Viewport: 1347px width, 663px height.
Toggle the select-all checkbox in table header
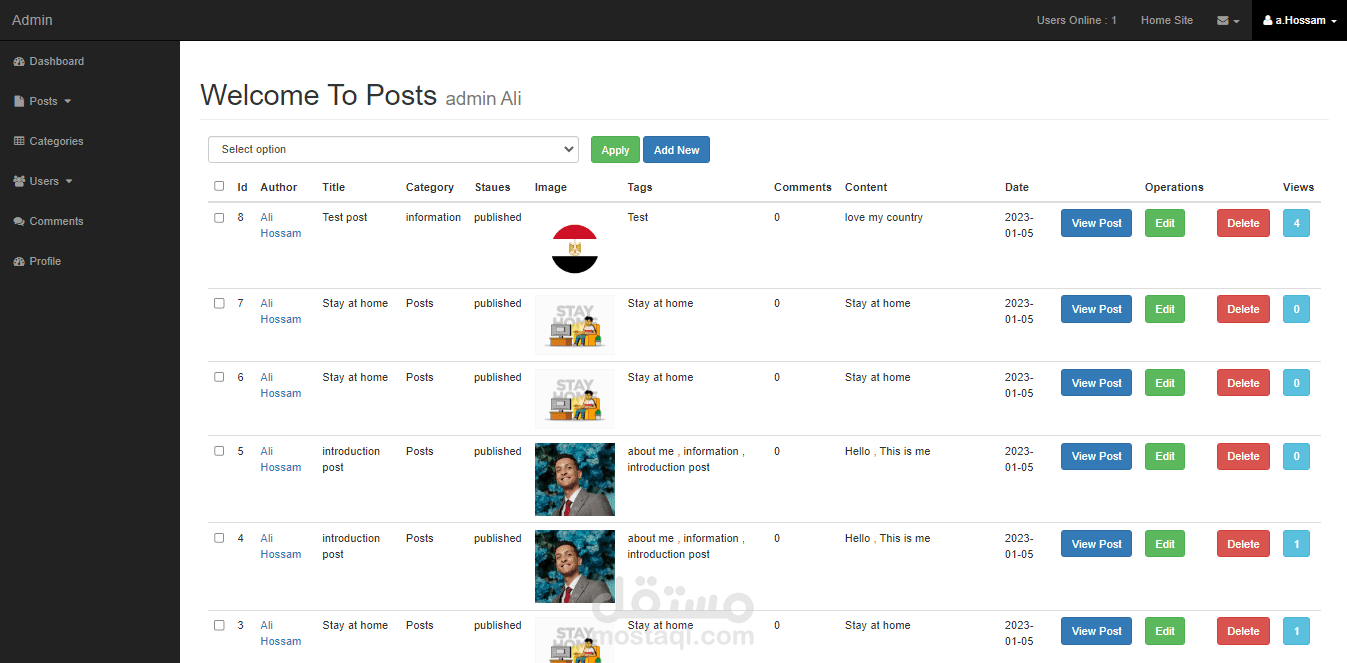point(219,186)
